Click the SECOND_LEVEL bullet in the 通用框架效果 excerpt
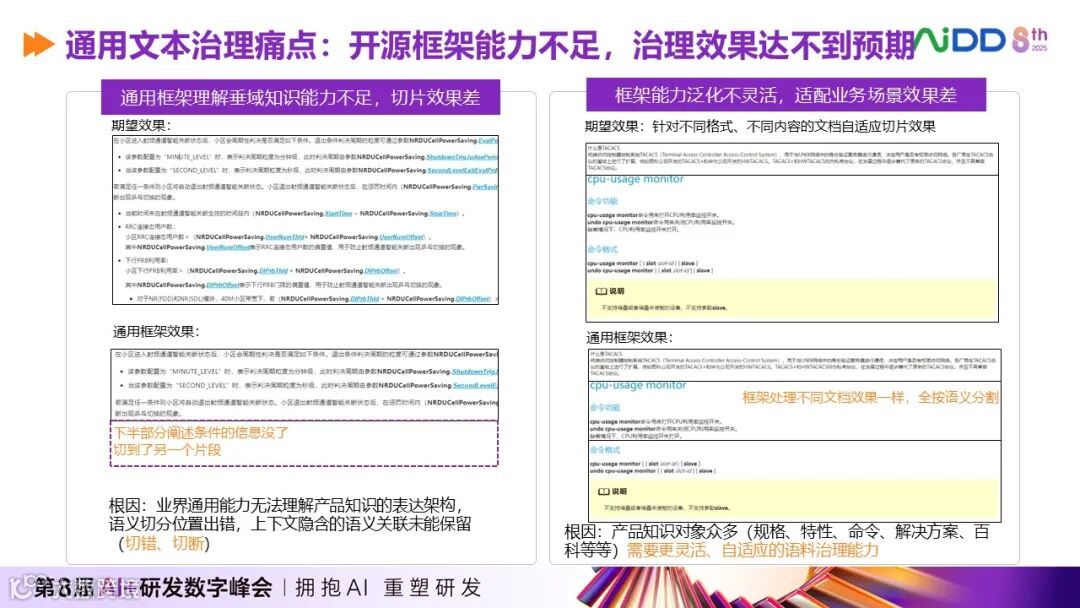 point(309,386)
